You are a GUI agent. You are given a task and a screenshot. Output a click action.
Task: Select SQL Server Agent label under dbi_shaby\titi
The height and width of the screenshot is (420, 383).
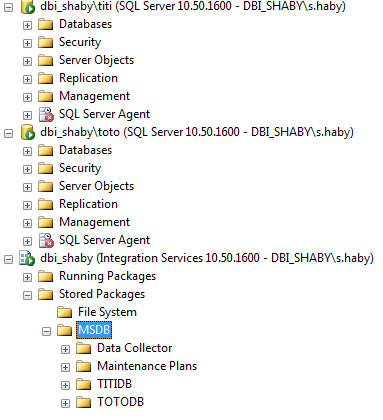point(104,114)
